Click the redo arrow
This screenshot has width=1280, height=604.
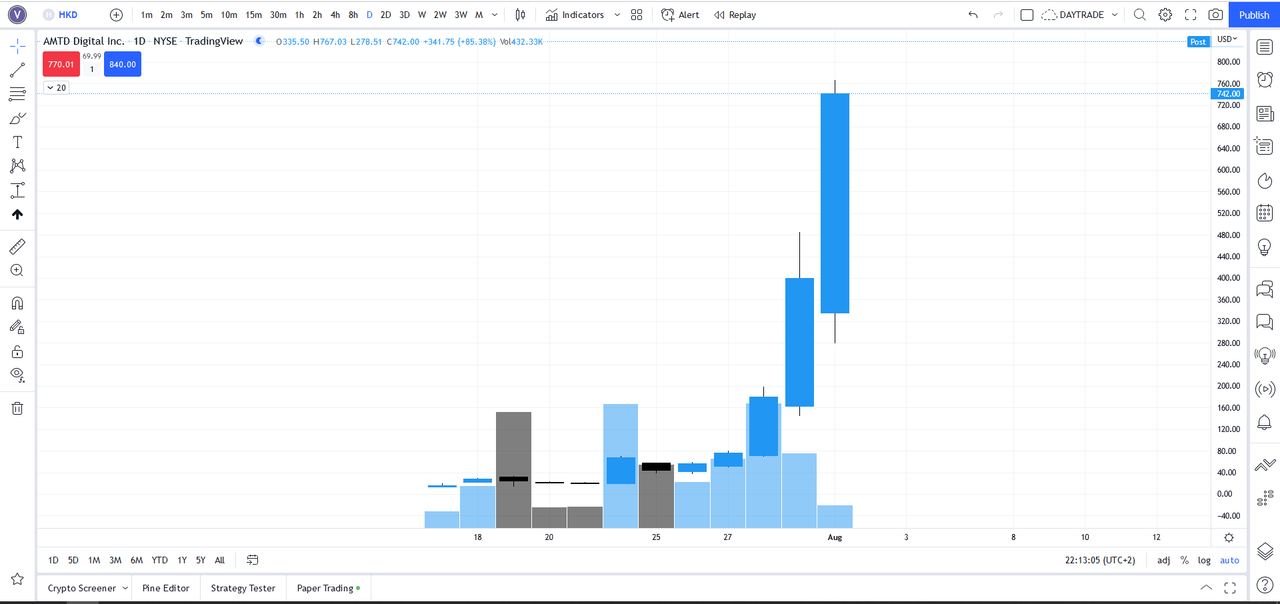click(998, 15)
